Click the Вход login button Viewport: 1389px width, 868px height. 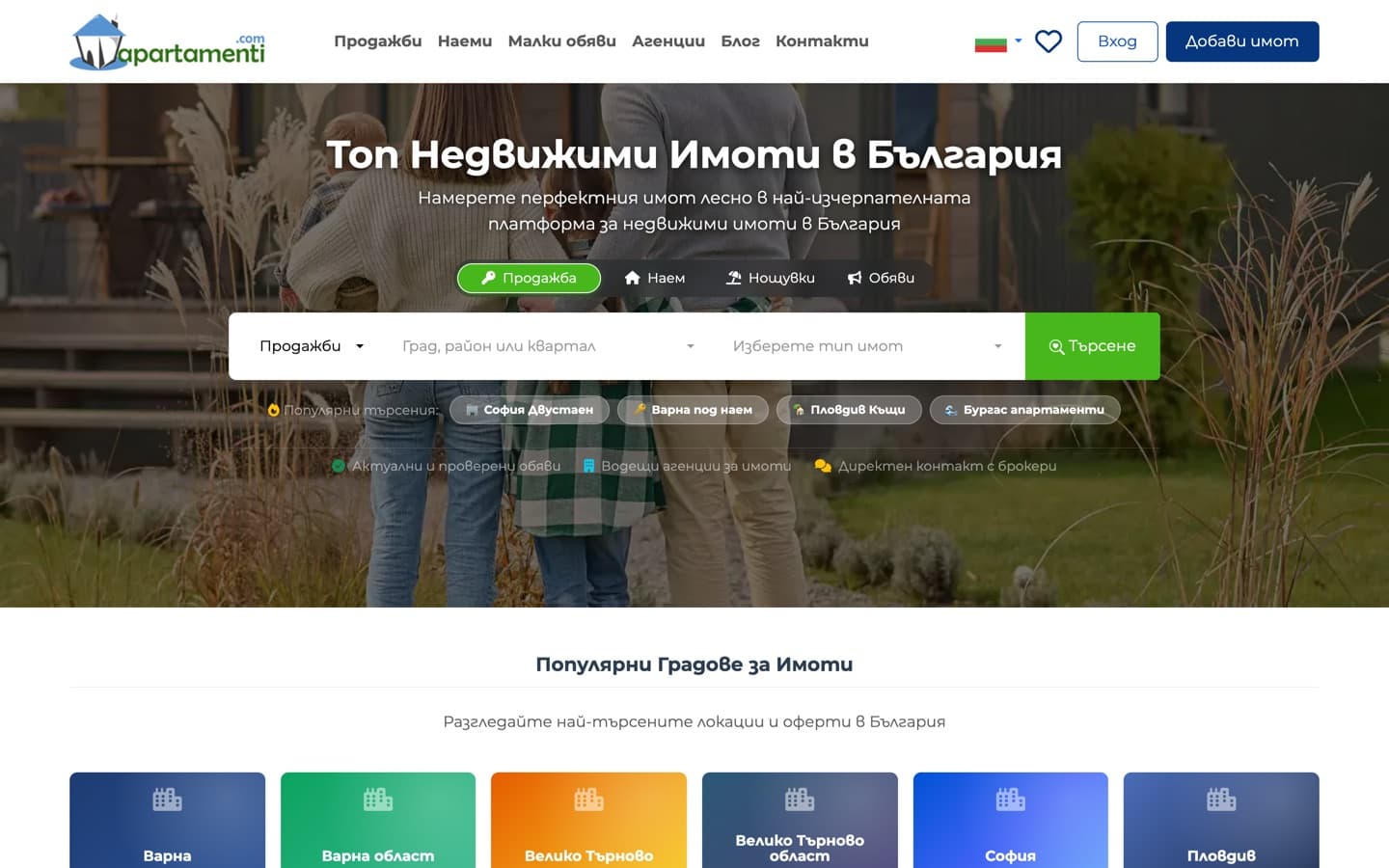click(x=1117, y=41)
